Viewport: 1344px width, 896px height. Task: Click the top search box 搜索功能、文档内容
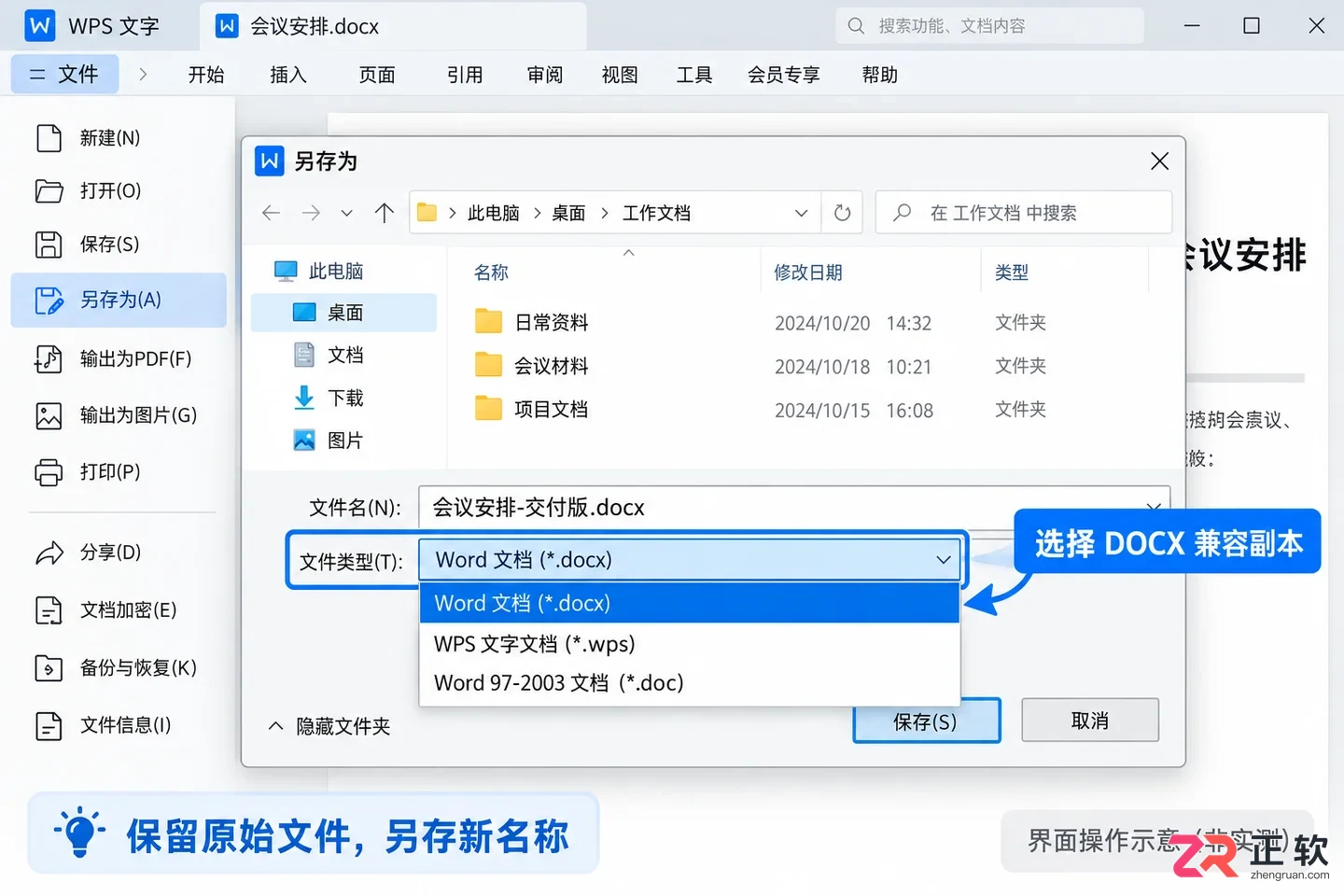click(989, 26)
